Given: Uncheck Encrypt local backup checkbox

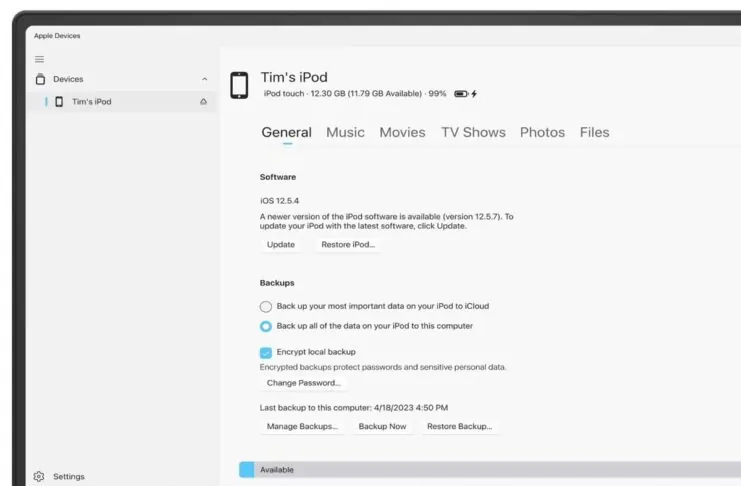Looking at the screenshot, I should (266, 353).
